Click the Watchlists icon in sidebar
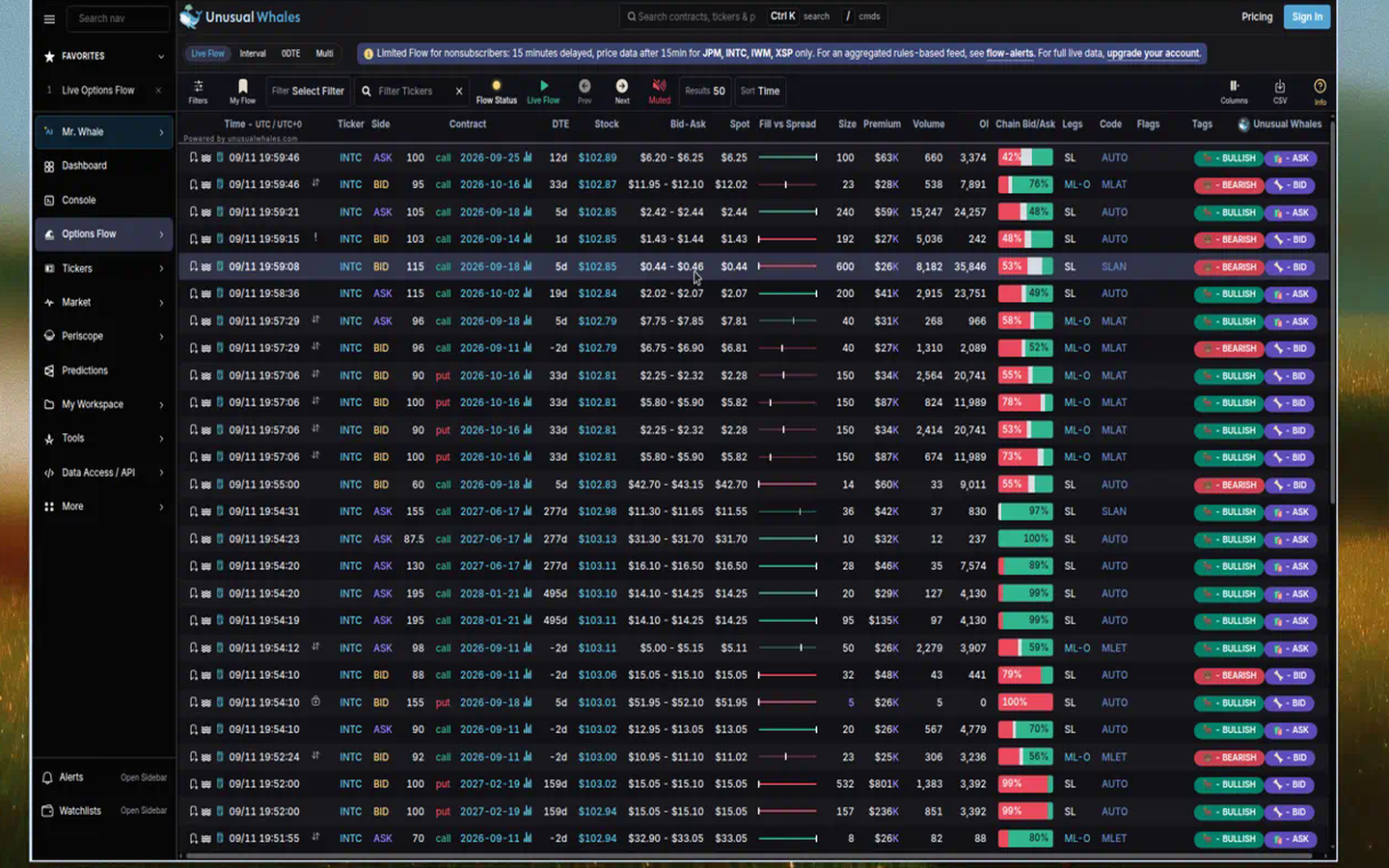This screenshot has height=868, width=1389. [47, 811]
